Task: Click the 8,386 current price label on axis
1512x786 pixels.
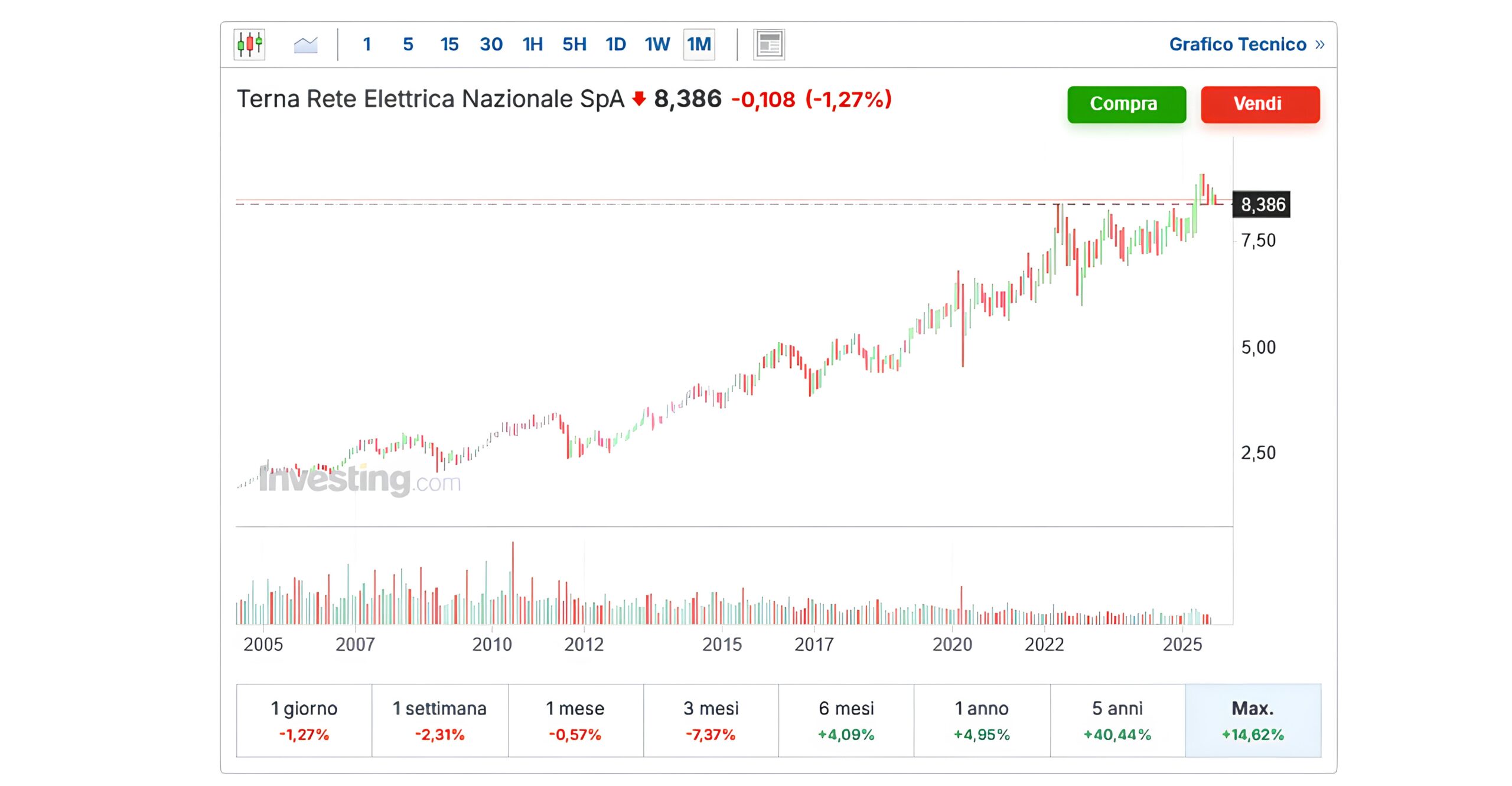Action: (x=1261, y=204)
